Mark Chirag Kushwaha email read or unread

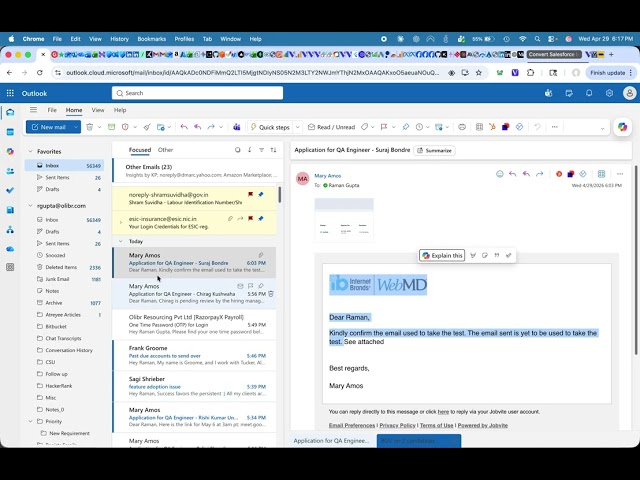pos(240,286)
